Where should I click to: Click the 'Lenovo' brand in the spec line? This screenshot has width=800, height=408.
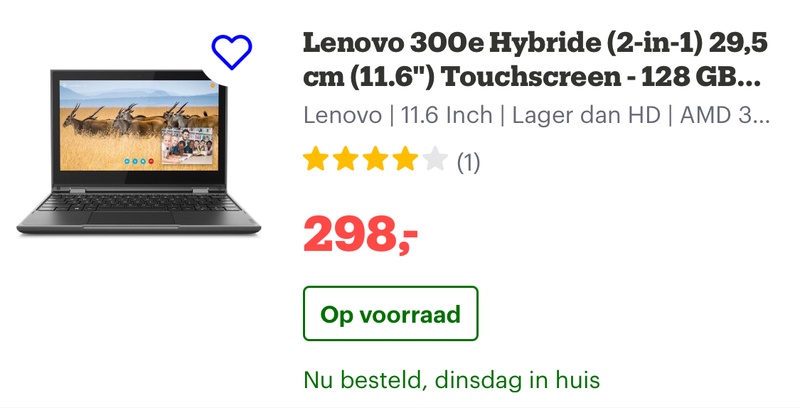[342, 115]
